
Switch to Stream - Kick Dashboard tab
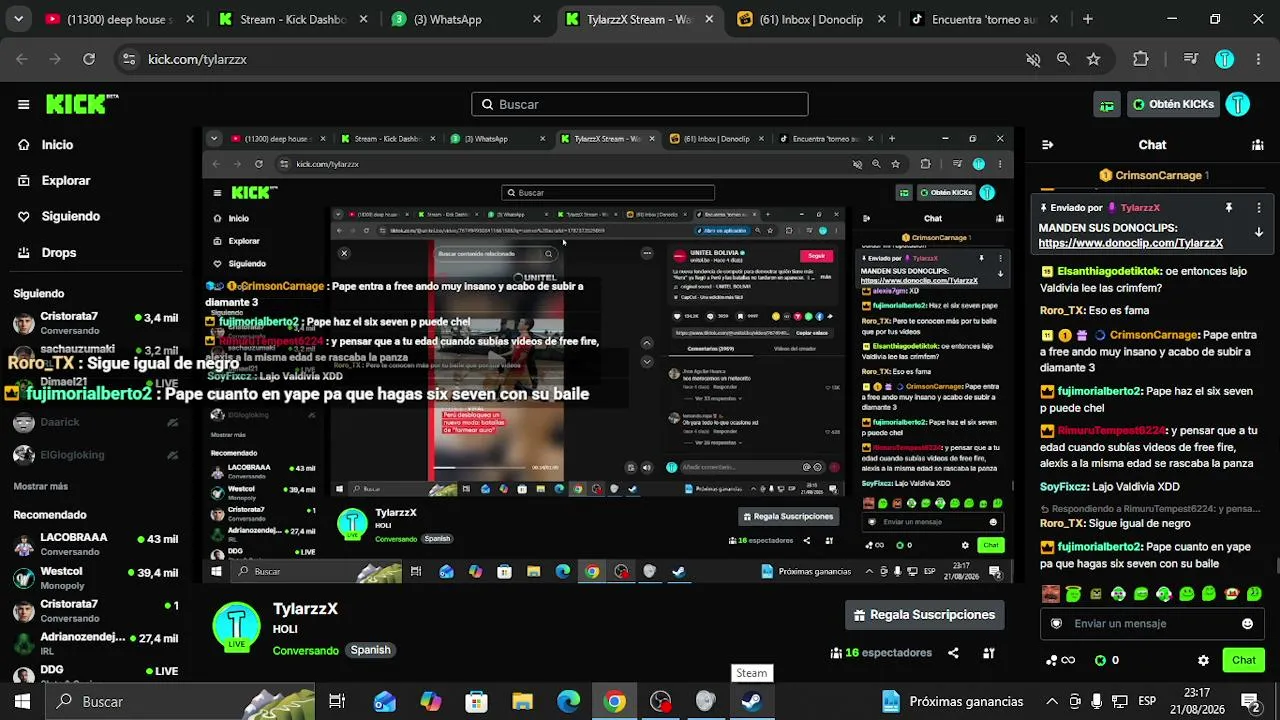click(x=294, y=19)
